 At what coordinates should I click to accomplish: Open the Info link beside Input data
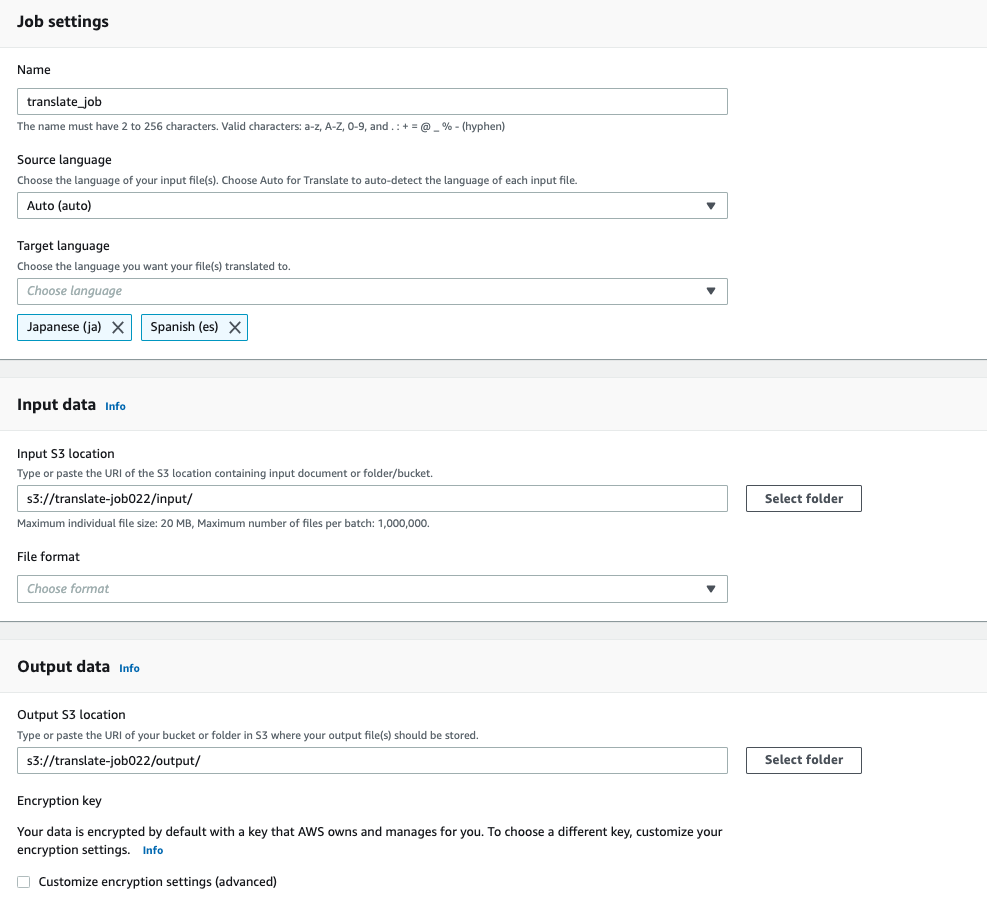(115, 406)
